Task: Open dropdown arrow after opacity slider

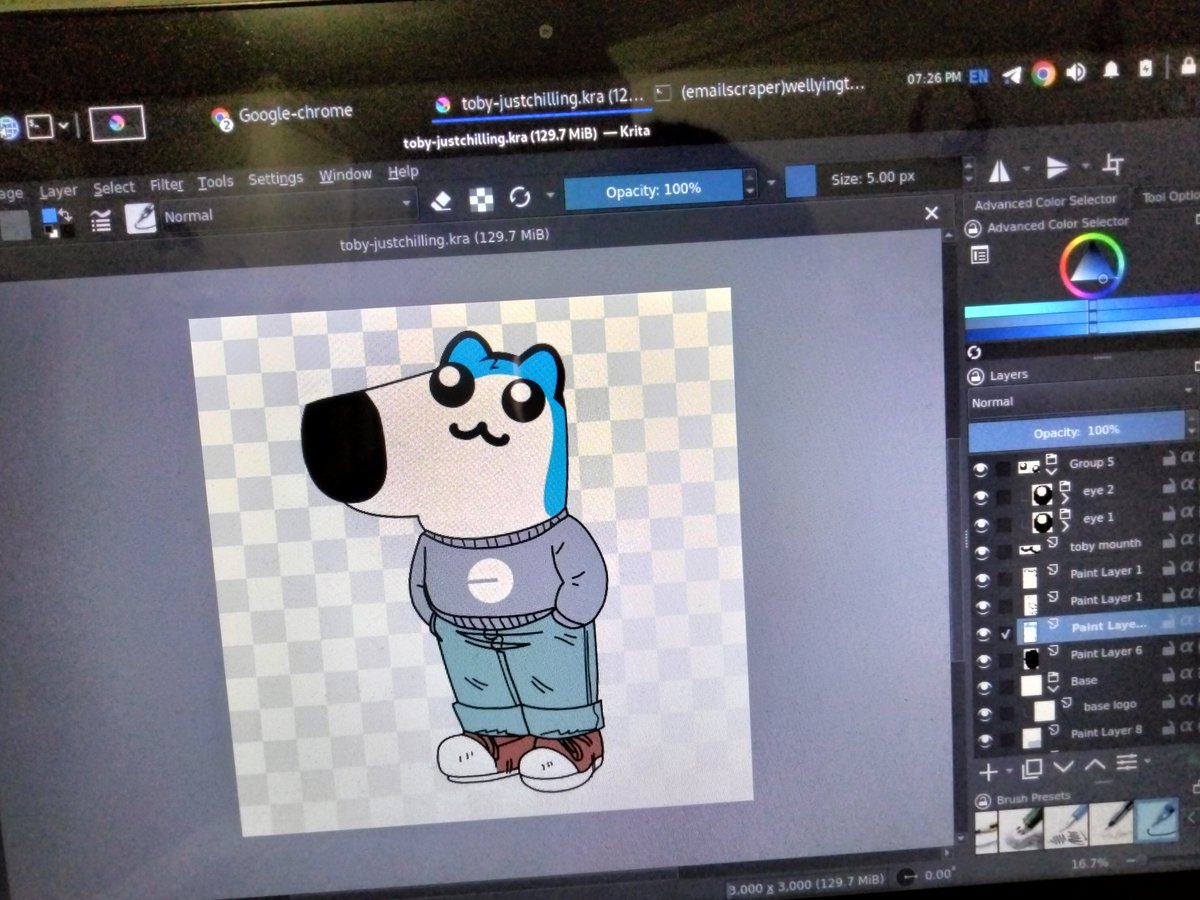Action: pyautogui.click(x=770, y=184)
